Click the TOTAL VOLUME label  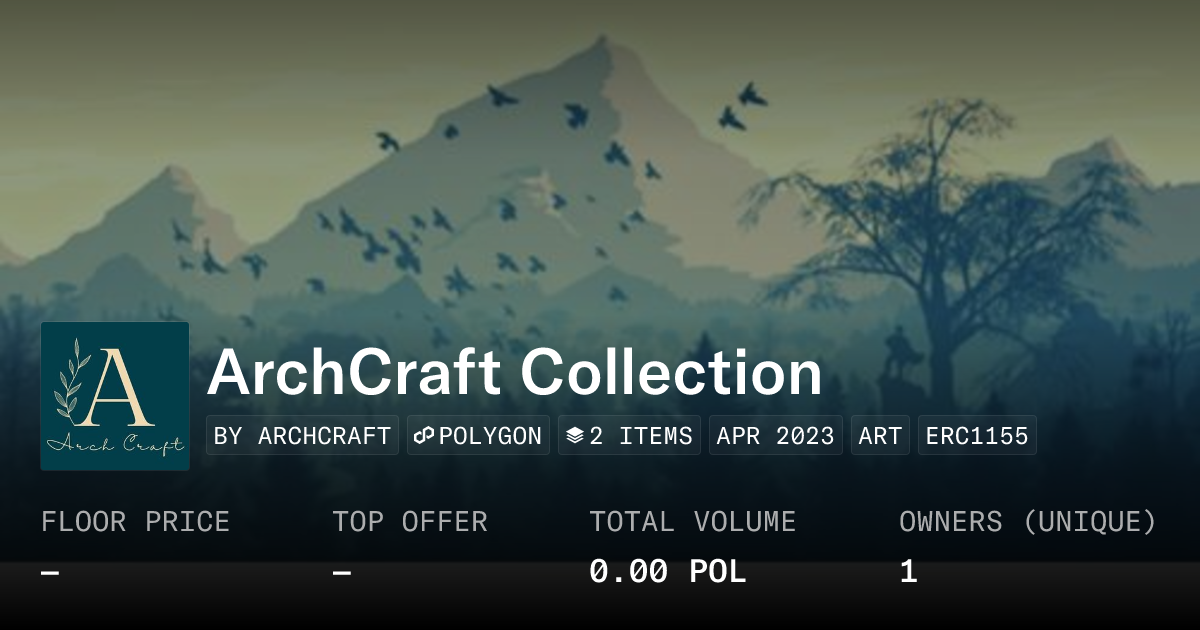click(692, 522)
